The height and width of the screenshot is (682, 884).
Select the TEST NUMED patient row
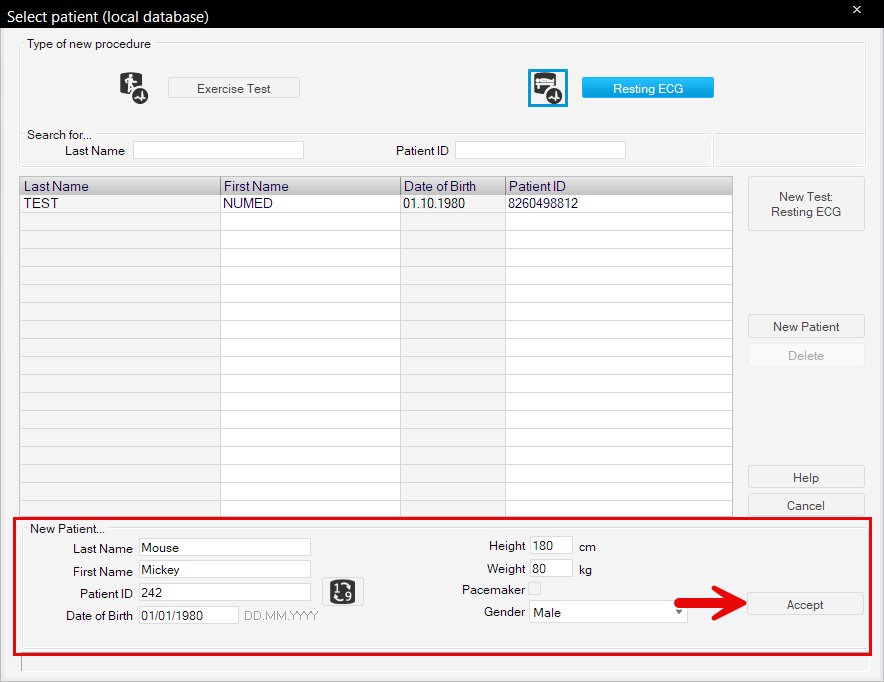pyautogui.click(x=300, y=203)
